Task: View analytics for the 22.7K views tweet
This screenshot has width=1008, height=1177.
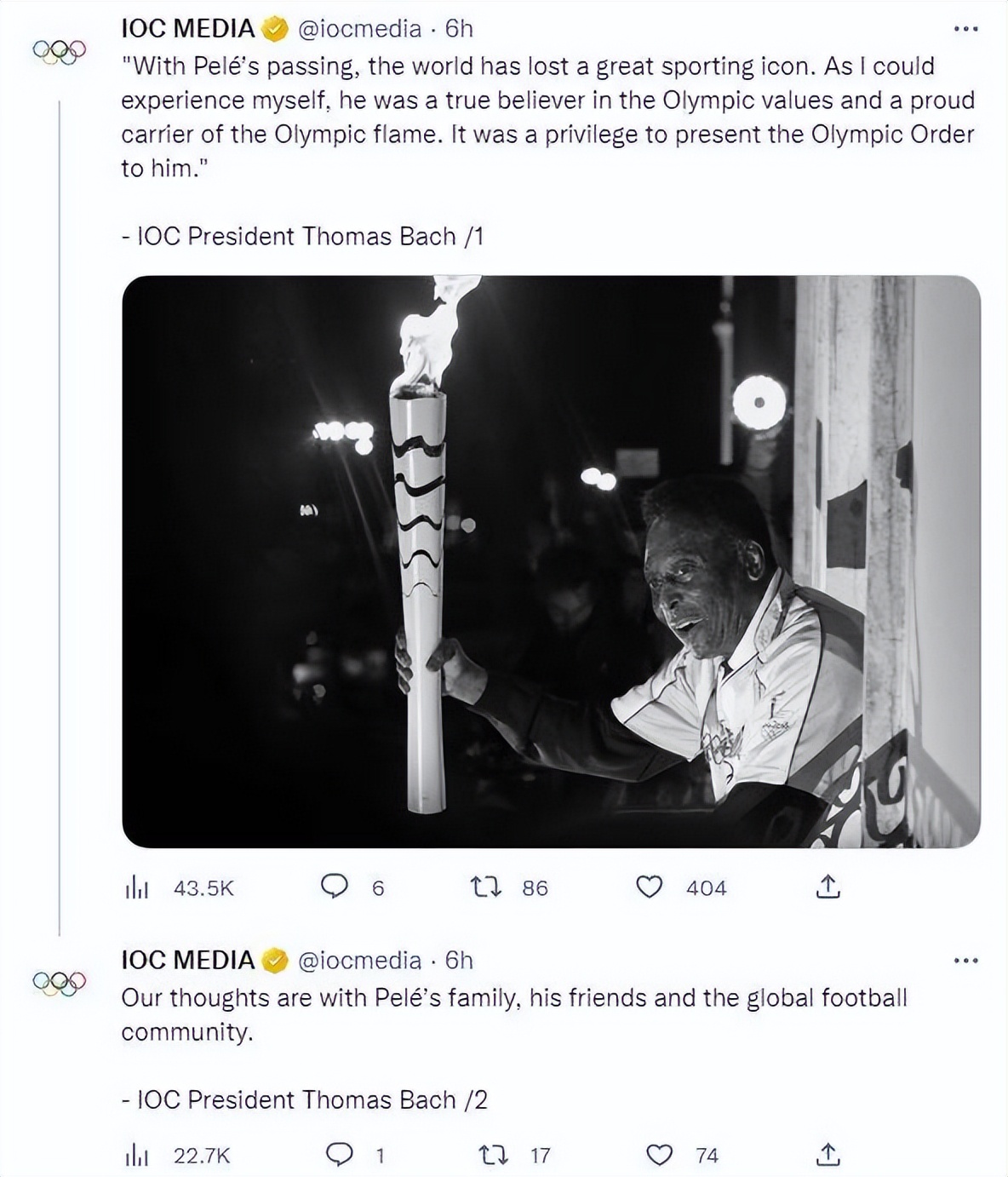Action: point(137,1156)
